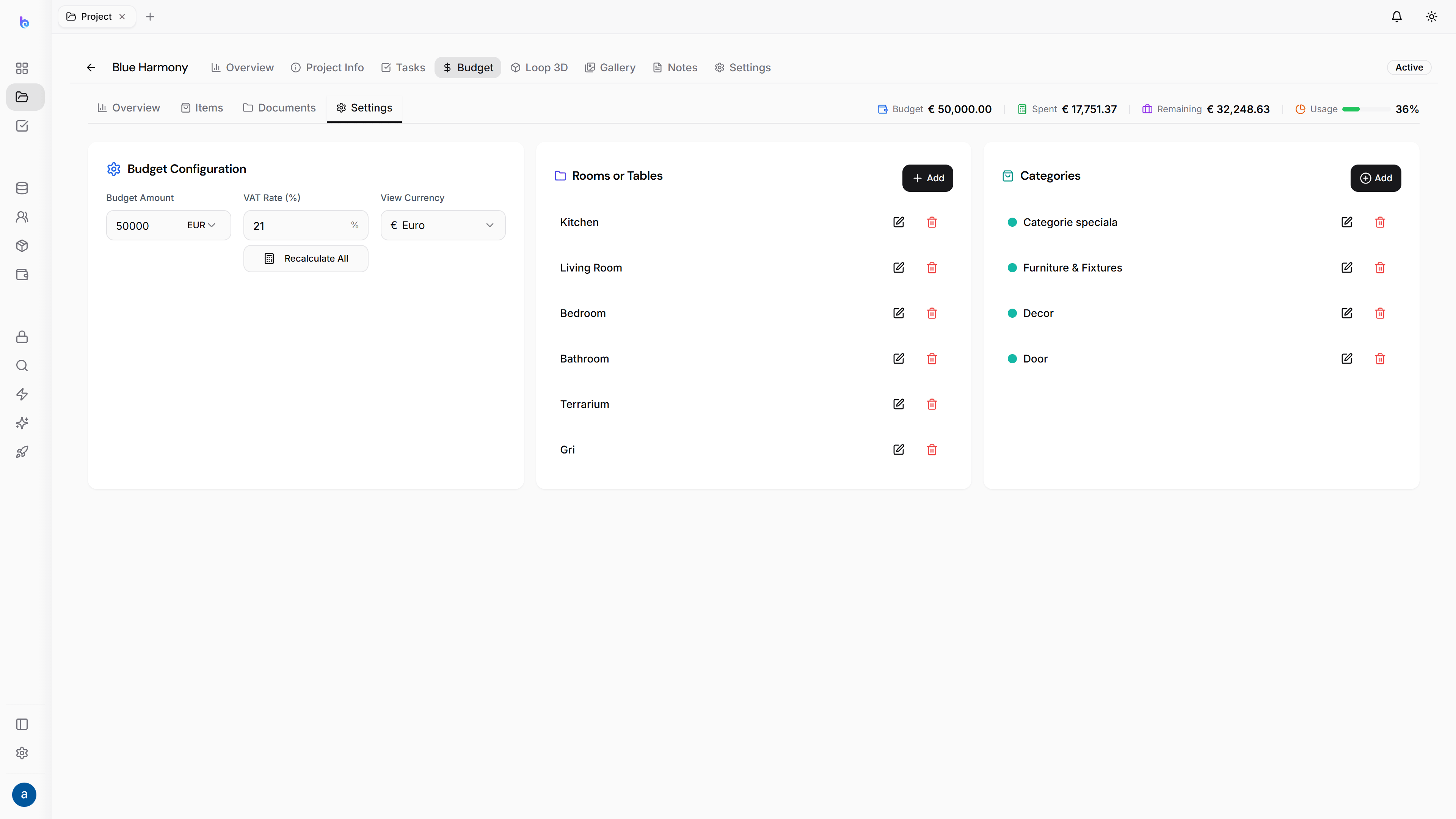The width and height of the screenshot is (1456, 819).
Task: Delete the Door category
Action: tap(1380, 359)
